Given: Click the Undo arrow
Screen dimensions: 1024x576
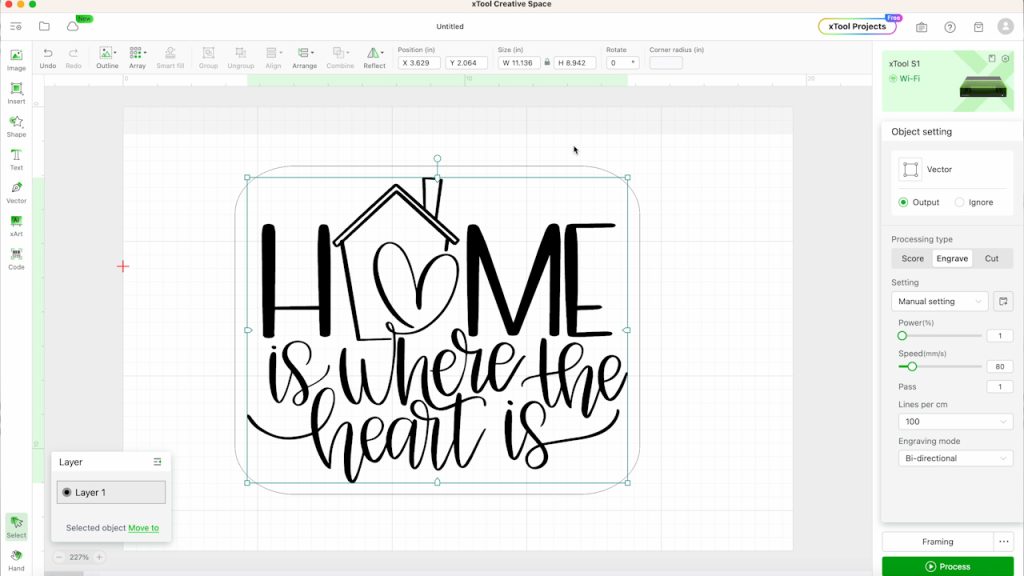Looking at the screenshot, I should [x=48, y=56].
